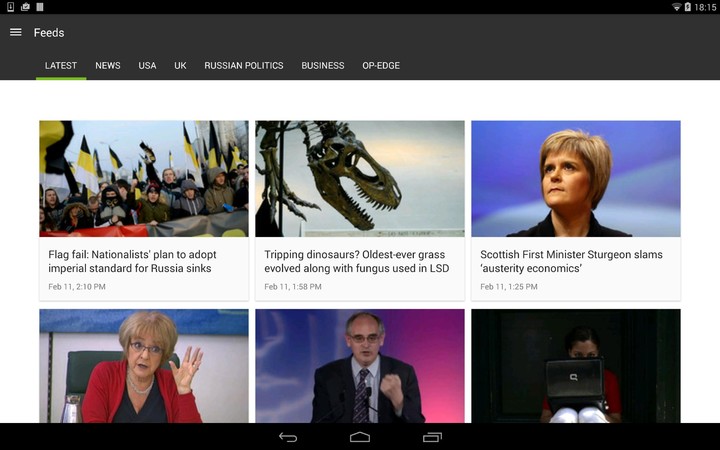Open the hamburger navigation menu
Viewport: 720px width, 450px height.
15,32
